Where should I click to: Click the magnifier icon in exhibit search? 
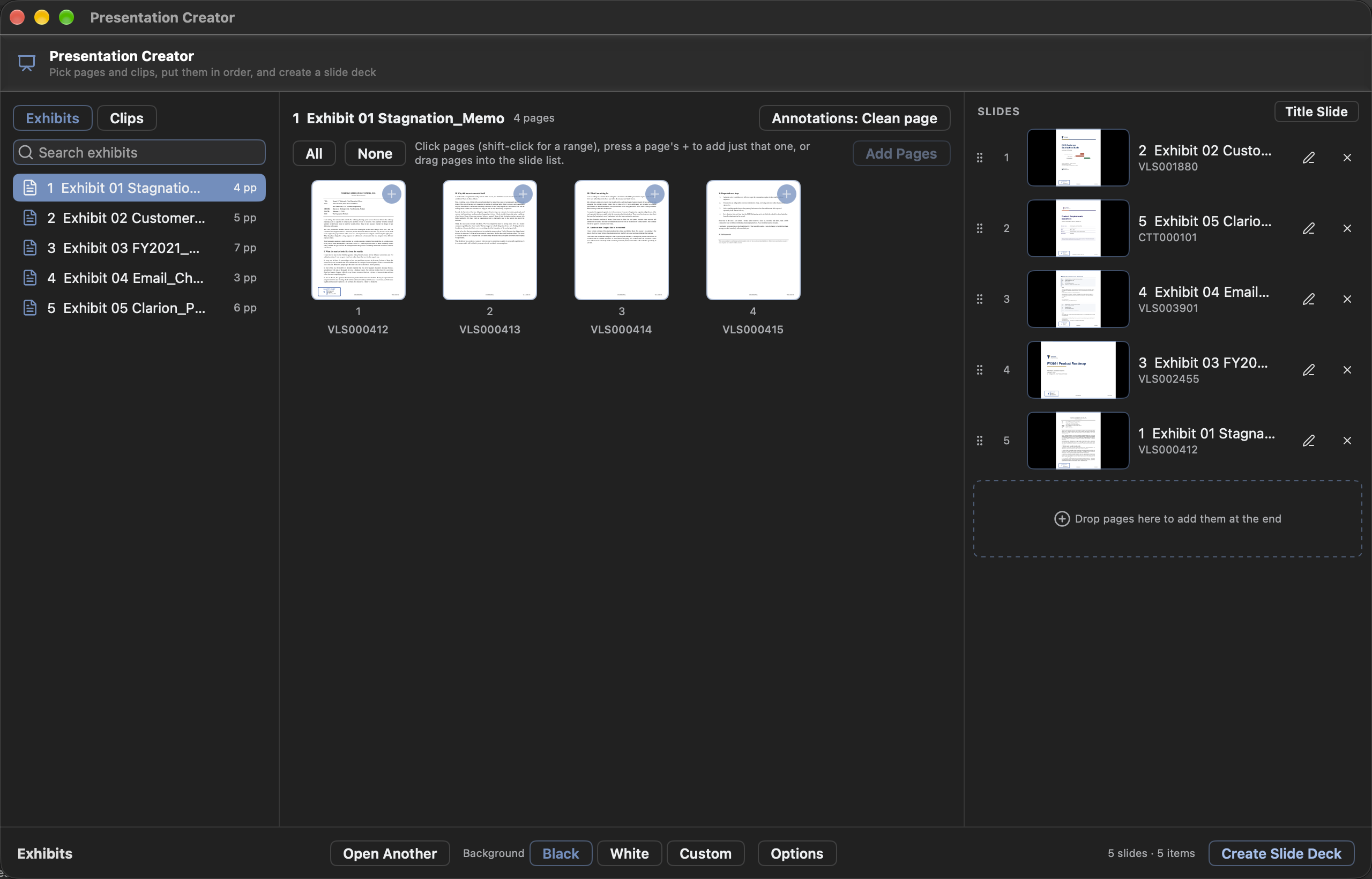pyautogui.click(x=26, y=152)
